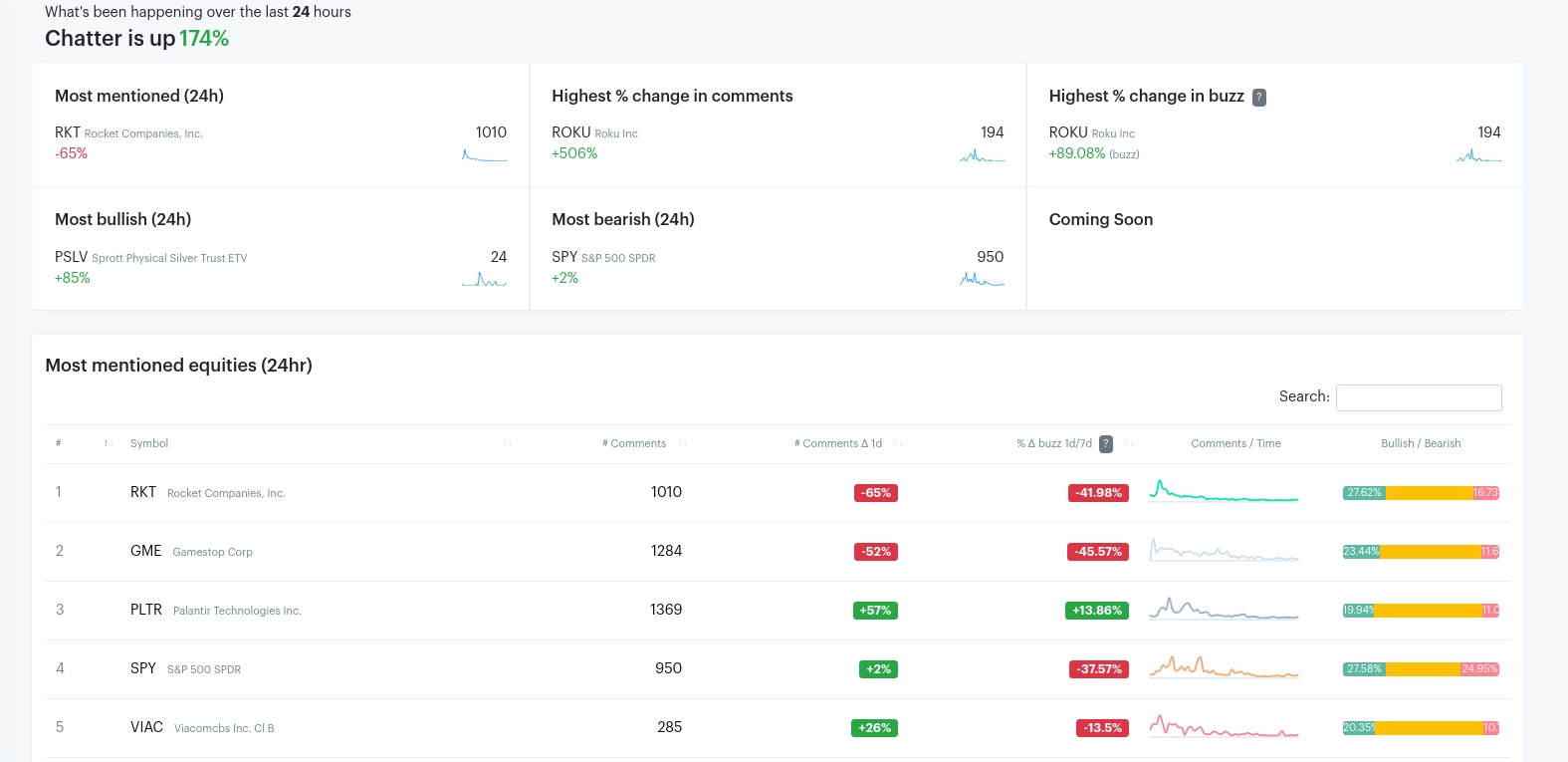1568x762 pixels.
Task: Open RKT Rocket Companies row in table
Action: pyautogui.click(x=208, y=492)
